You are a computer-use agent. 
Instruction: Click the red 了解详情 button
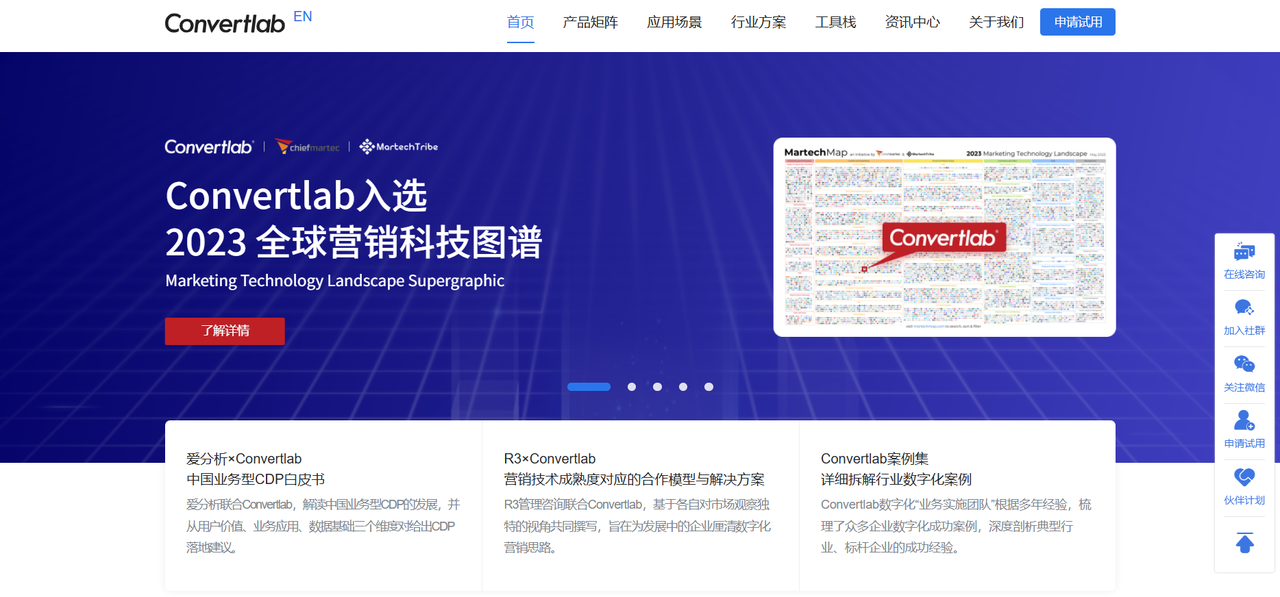(x=225, y=331)
